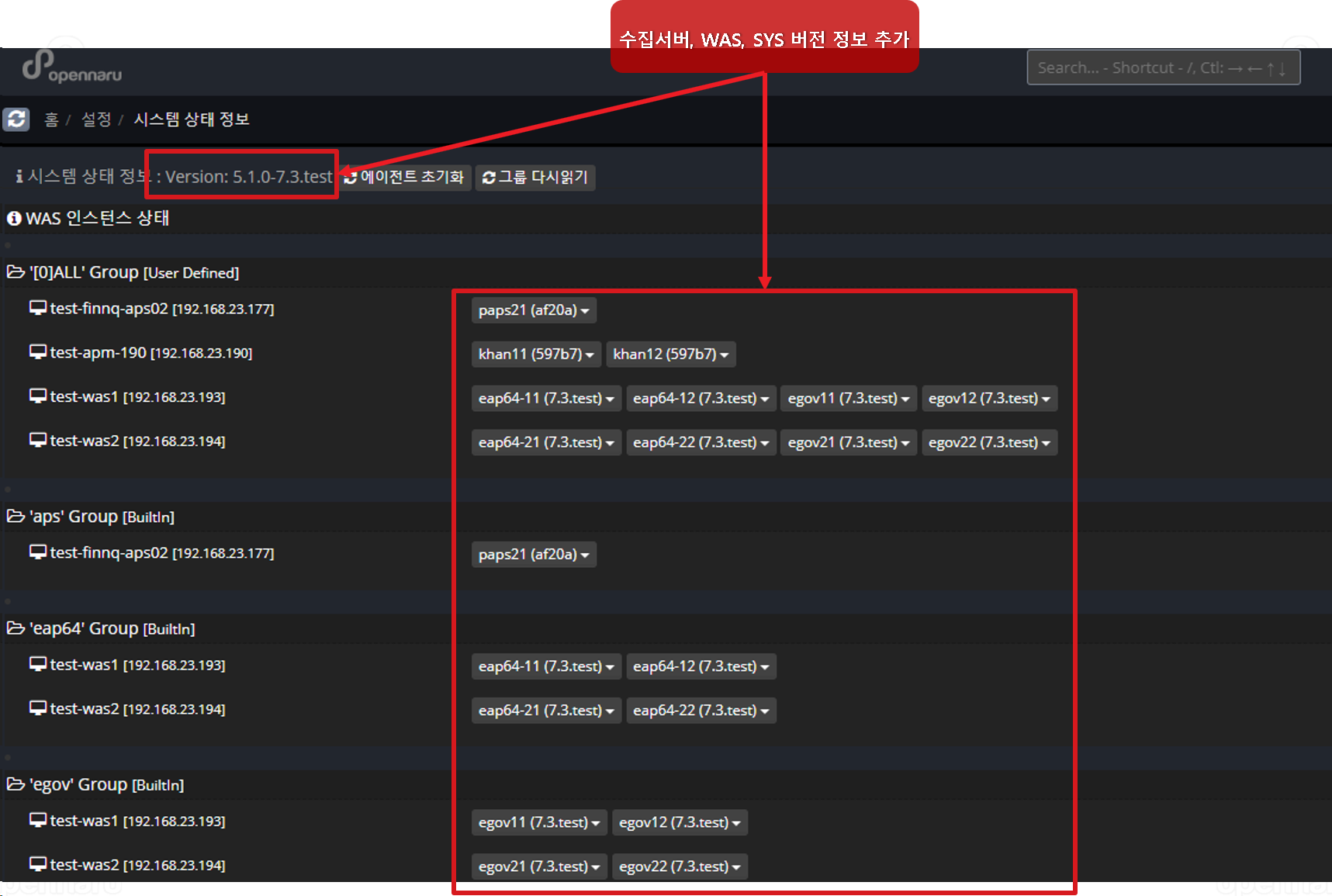Click the folder icon of 'egov' Group

(15, 784)
